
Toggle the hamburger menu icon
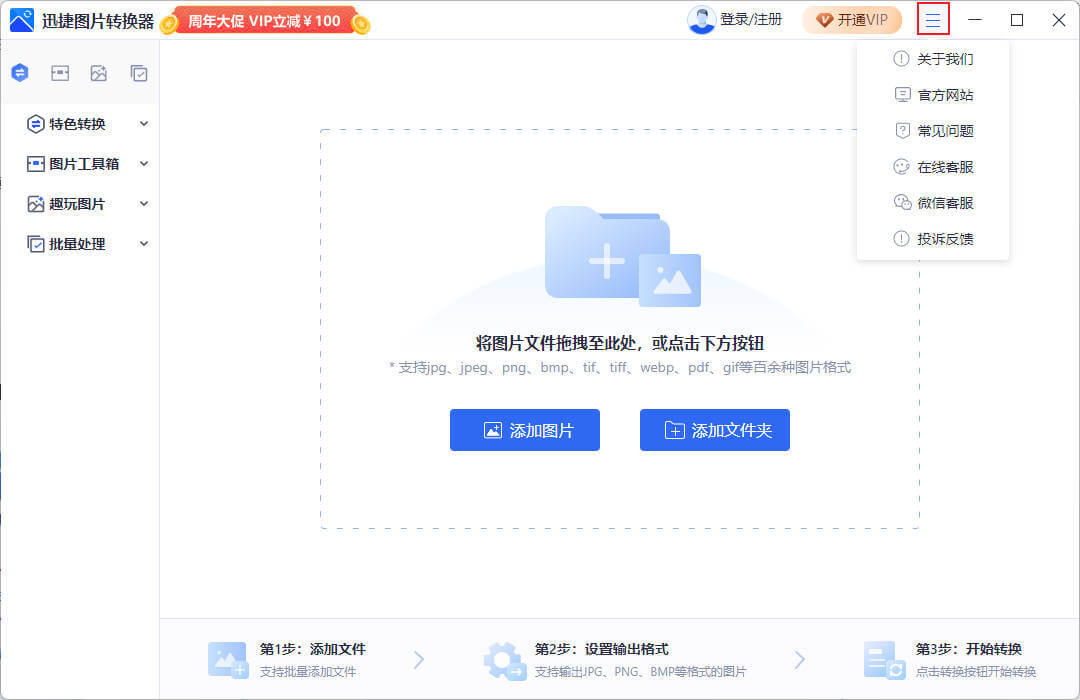click(933, 19)
